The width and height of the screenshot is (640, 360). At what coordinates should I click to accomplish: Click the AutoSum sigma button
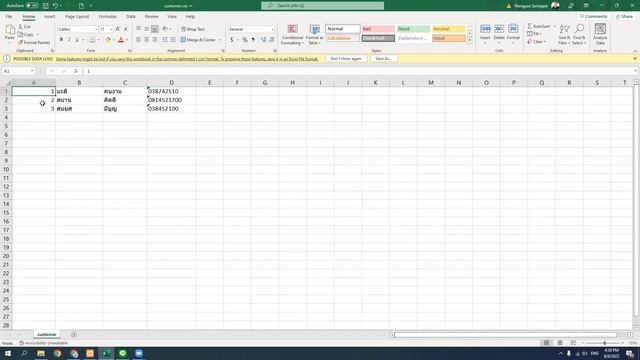538,26
